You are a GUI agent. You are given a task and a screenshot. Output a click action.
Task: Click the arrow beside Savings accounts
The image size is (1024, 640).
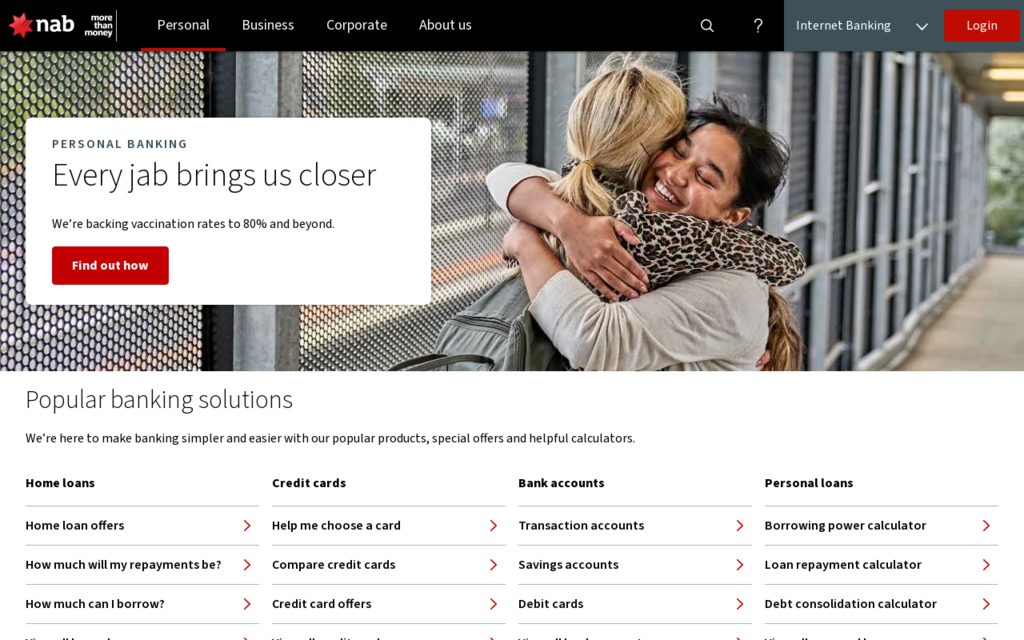coord(740,565)
